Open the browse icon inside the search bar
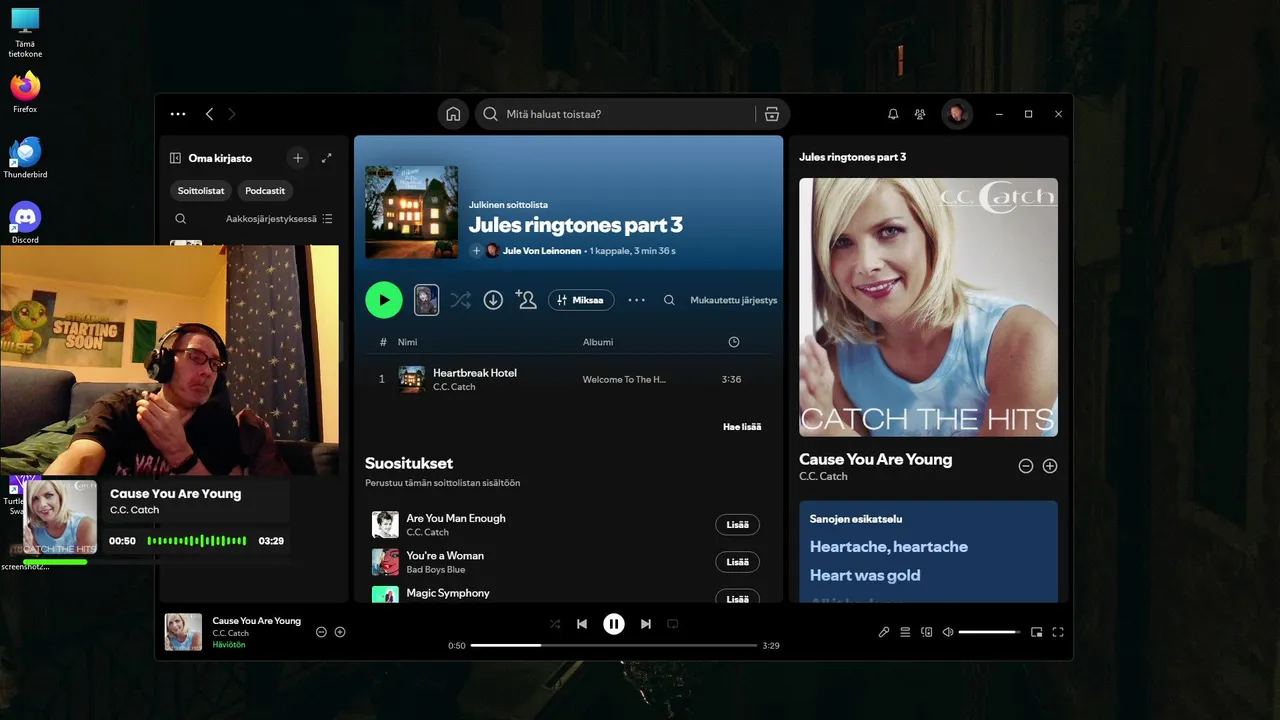Image resolution: width=1280 pixels, height=720 pixels. tap(771, 114)
